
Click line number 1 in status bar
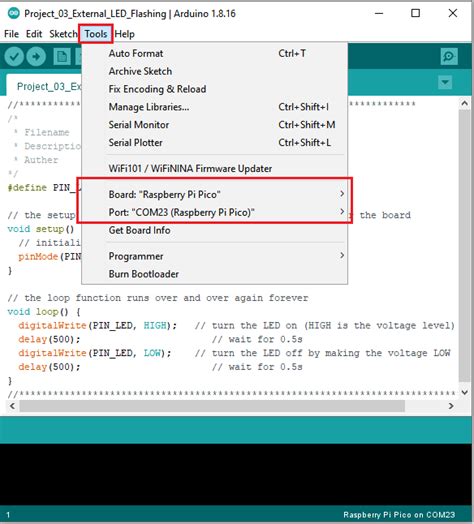[8, 515]
